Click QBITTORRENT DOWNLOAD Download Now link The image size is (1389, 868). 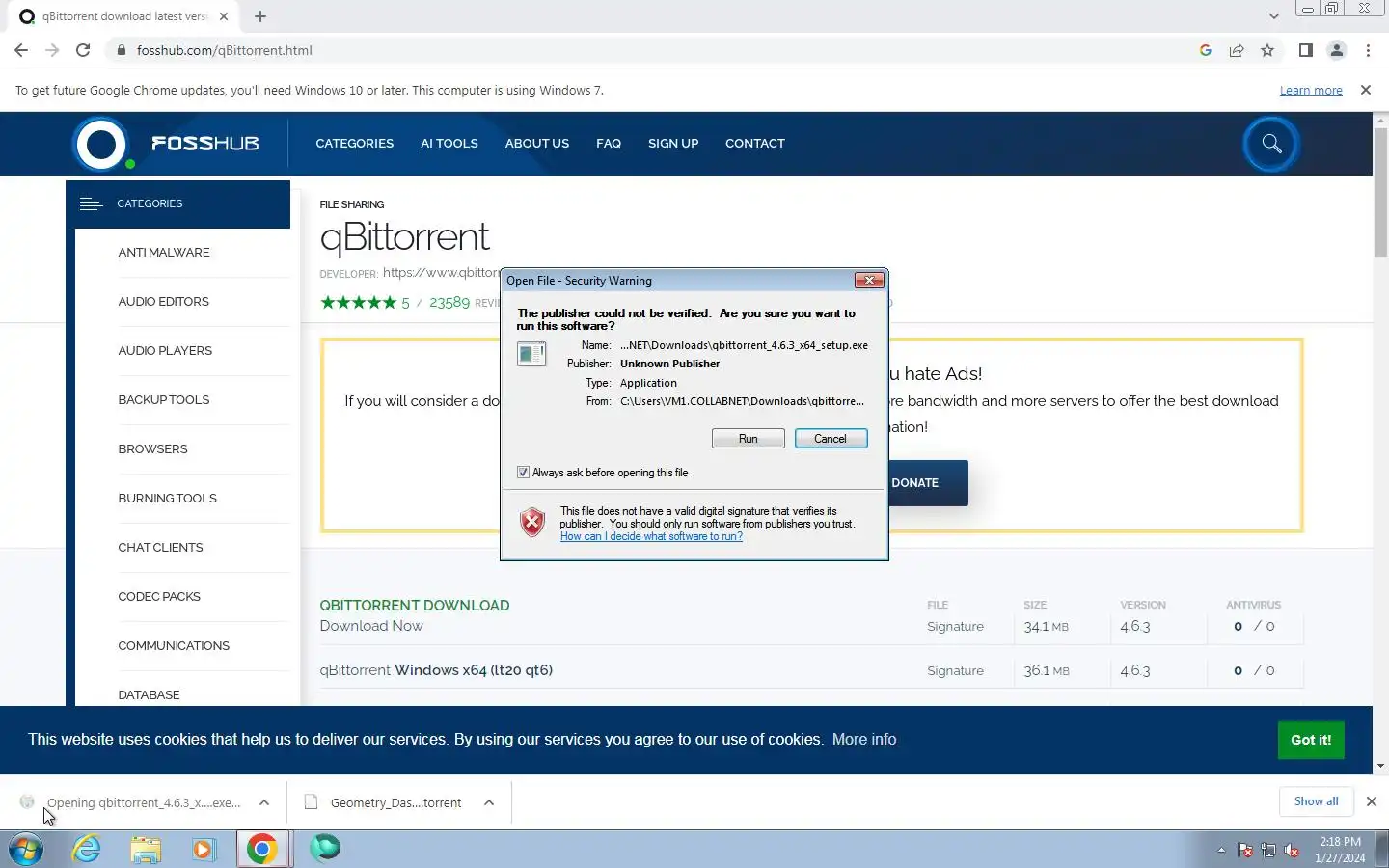(x=371, y=626)
